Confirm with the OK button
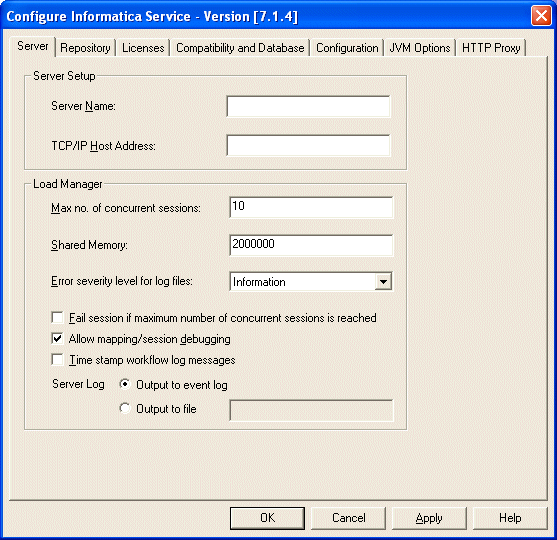Viewport: 557px width, 540px height. (x=267, y=518)
